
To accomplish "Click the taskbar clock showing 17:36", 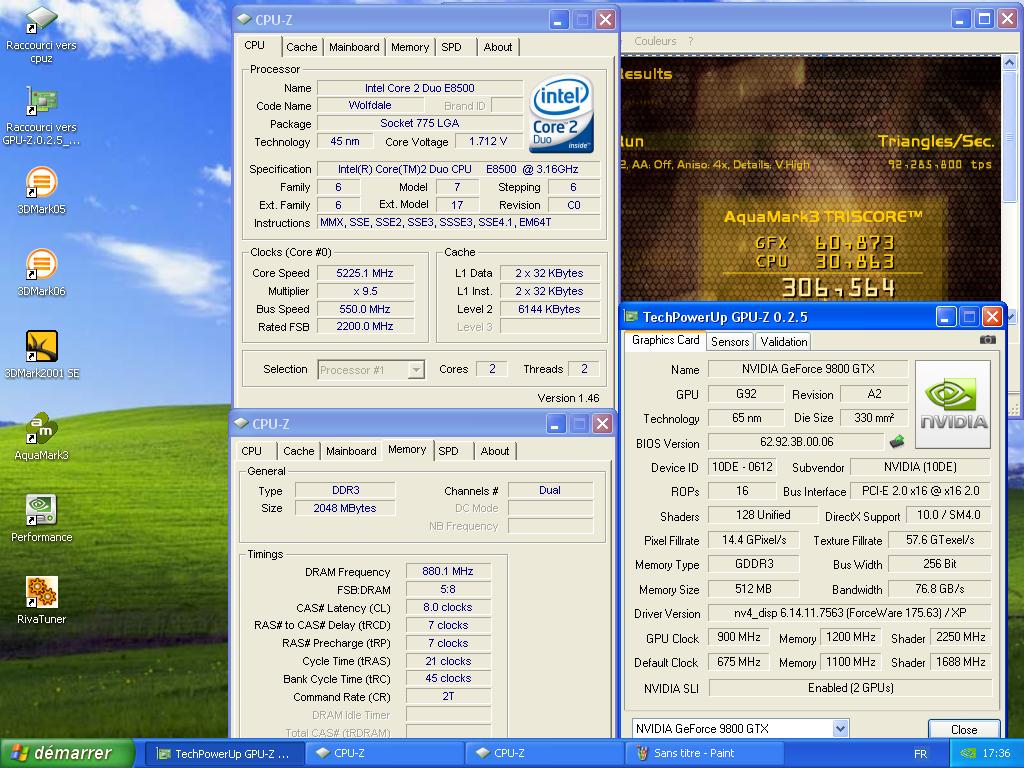I will [x=996, y=754].
